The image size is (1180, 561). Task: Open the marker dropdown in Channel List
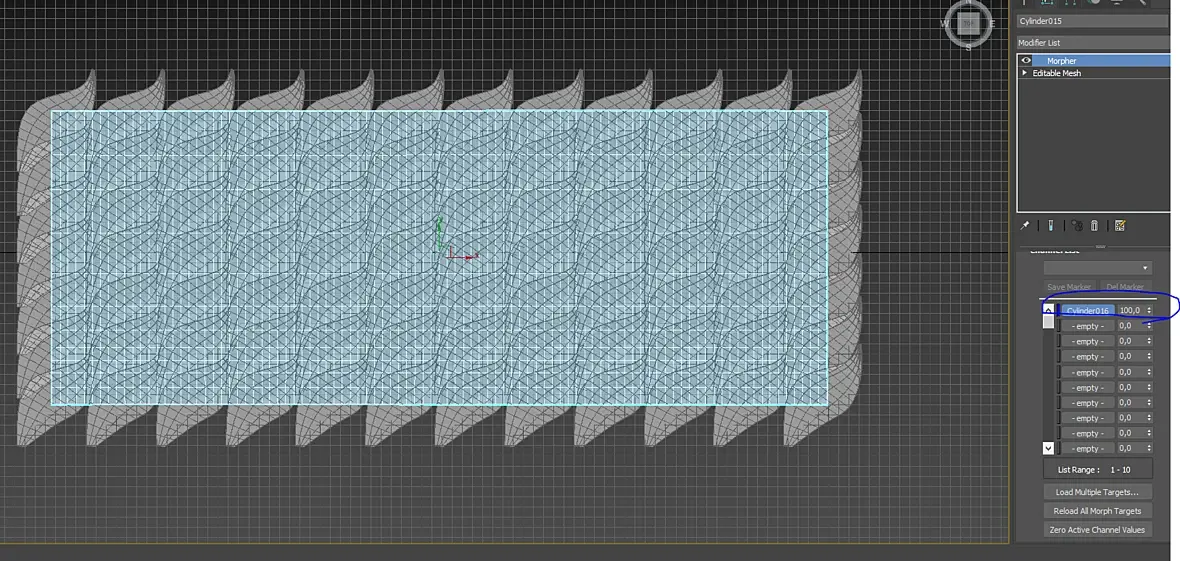coord(1097,268)
